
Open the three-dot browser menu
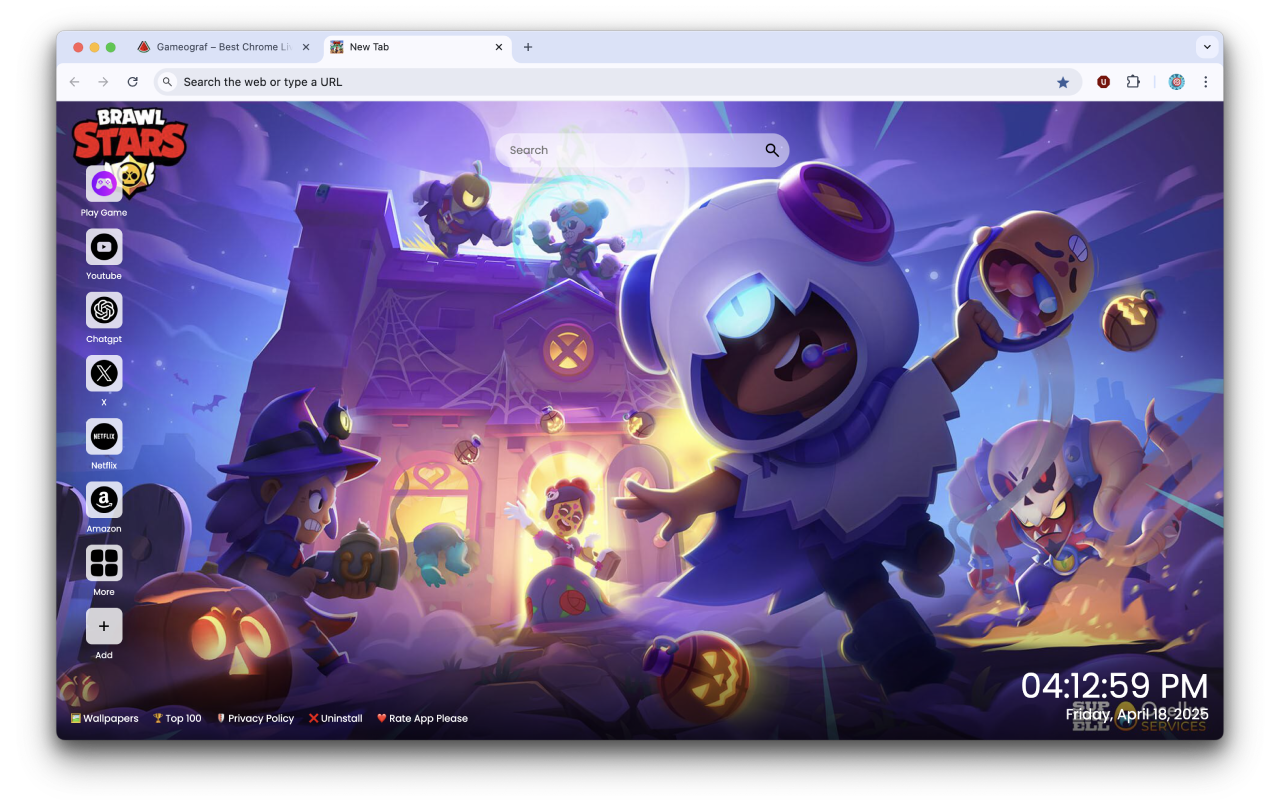(x=1206, y=81)
